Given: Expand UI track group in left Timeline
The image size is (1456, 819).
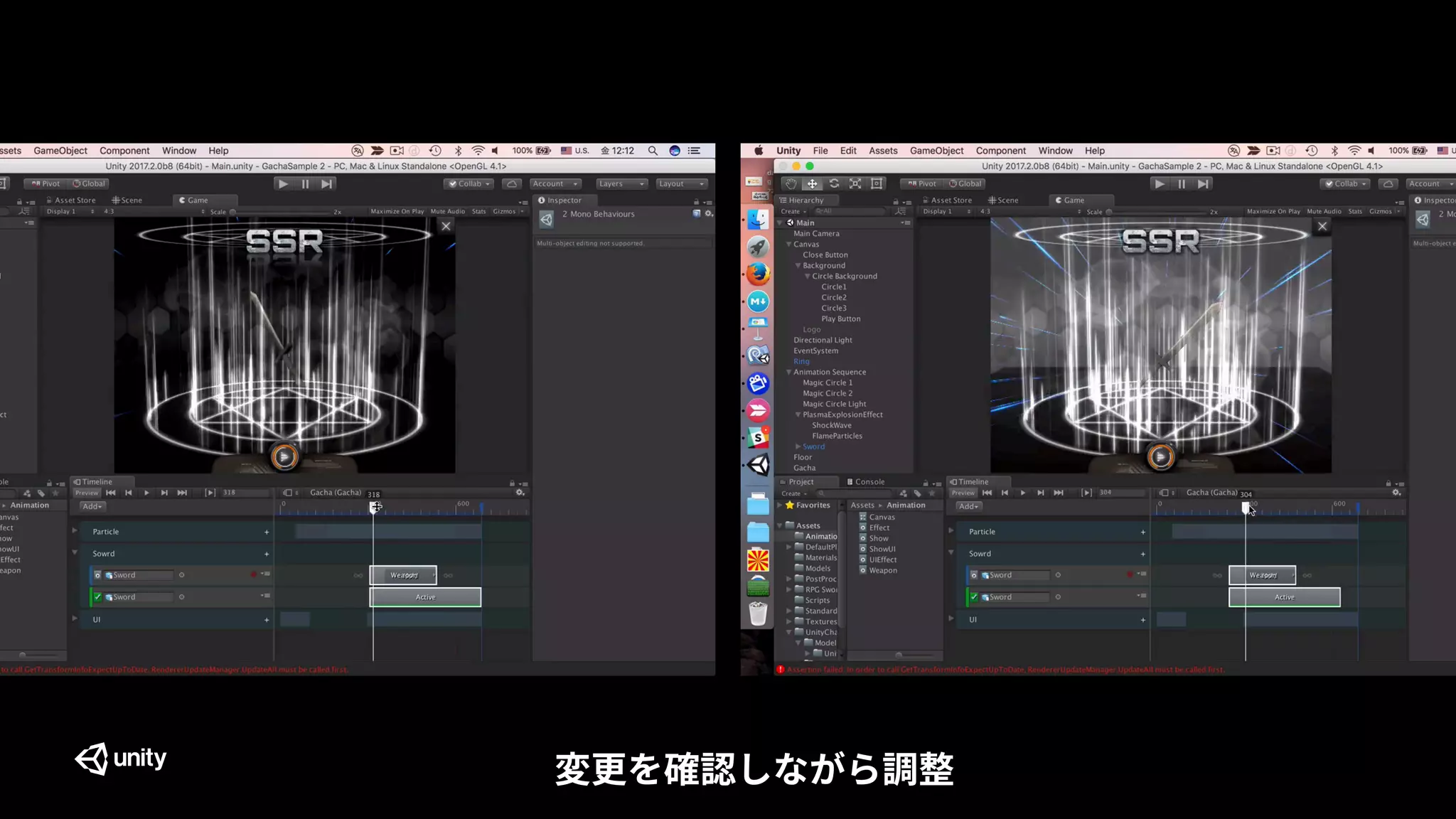Looking at the screenshot, I should click(74, 619).
